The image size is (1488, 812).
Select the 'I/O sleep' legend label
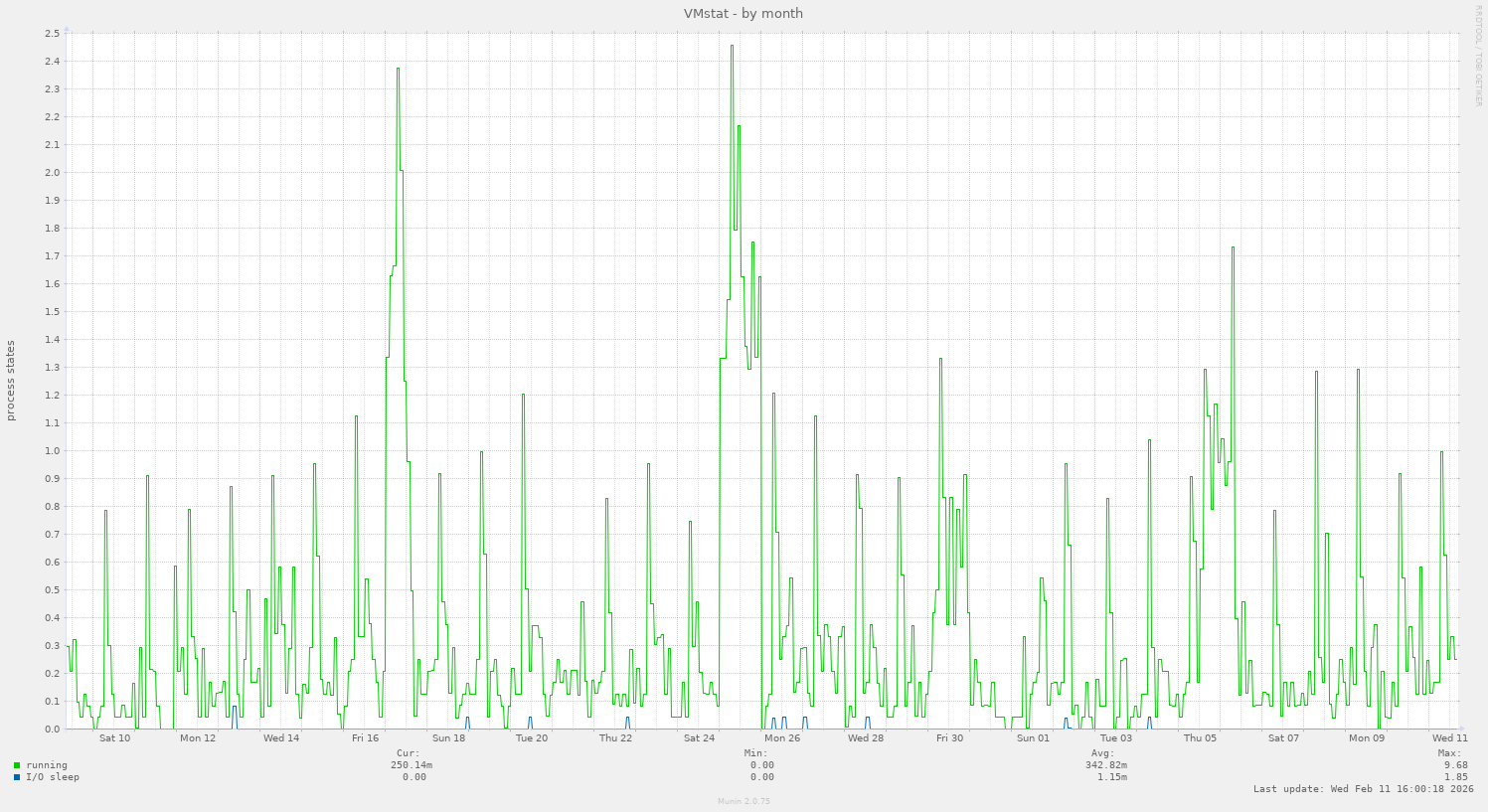(x=53, y=777)
